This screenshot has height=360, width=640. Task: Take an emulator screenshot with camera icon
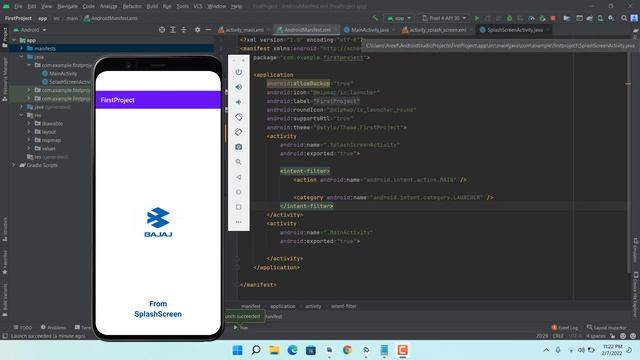tap(239, 147)
